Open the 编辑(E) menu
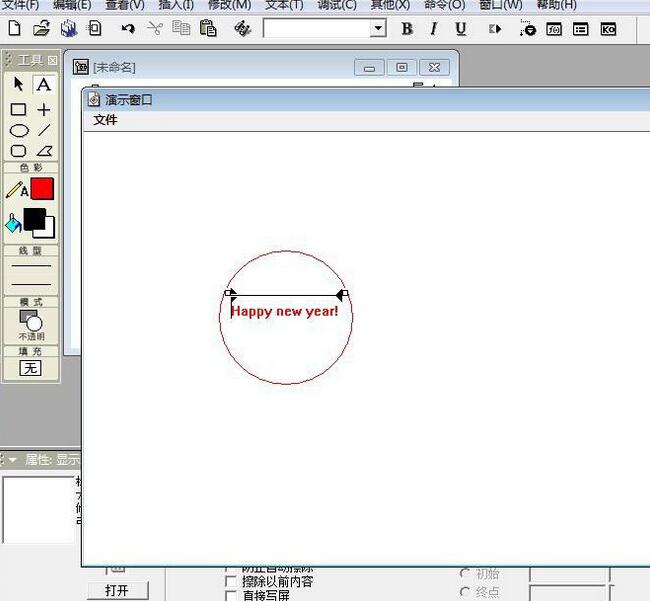 click(x=72, y=5)
